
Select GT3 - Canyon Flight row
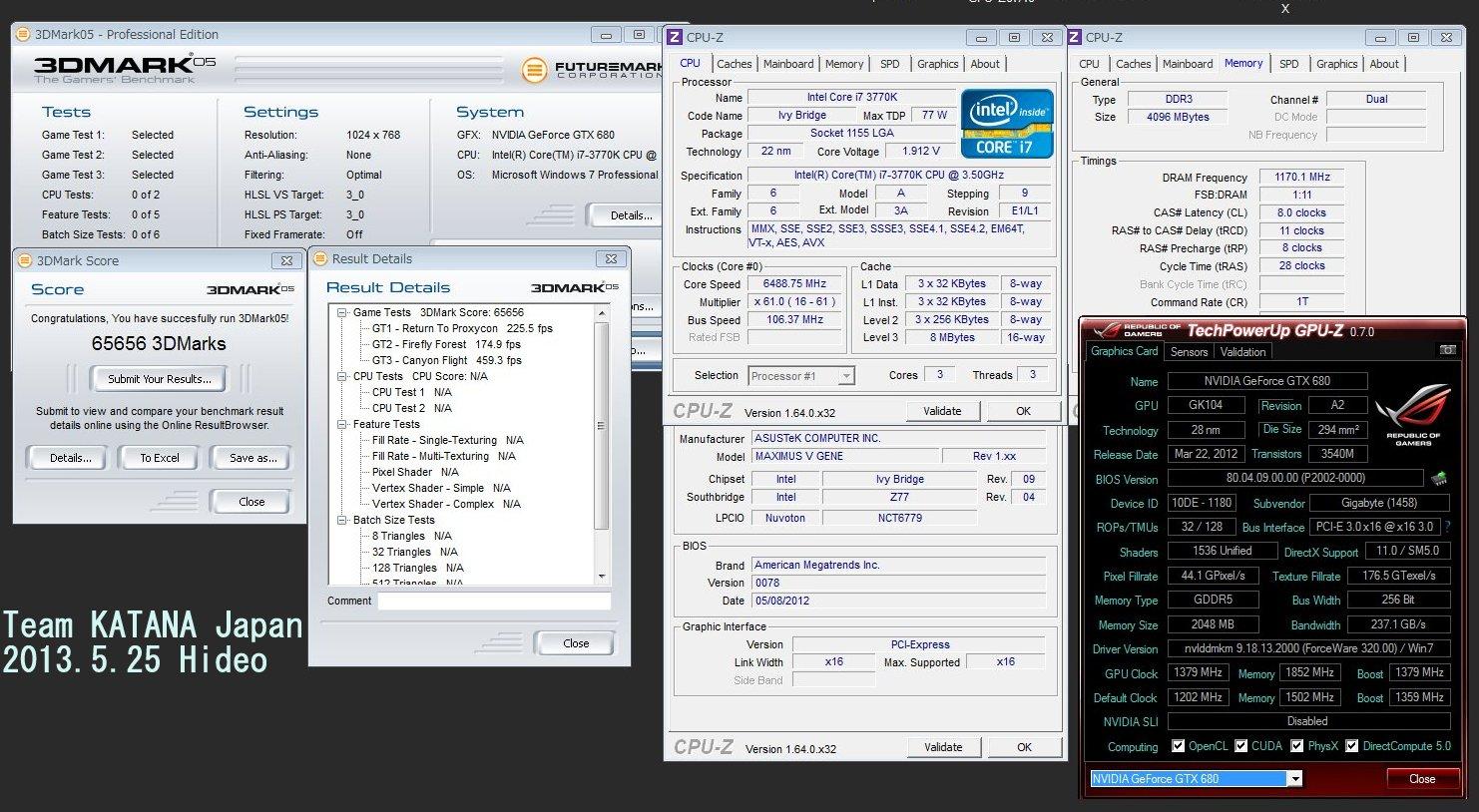[447, 360]
